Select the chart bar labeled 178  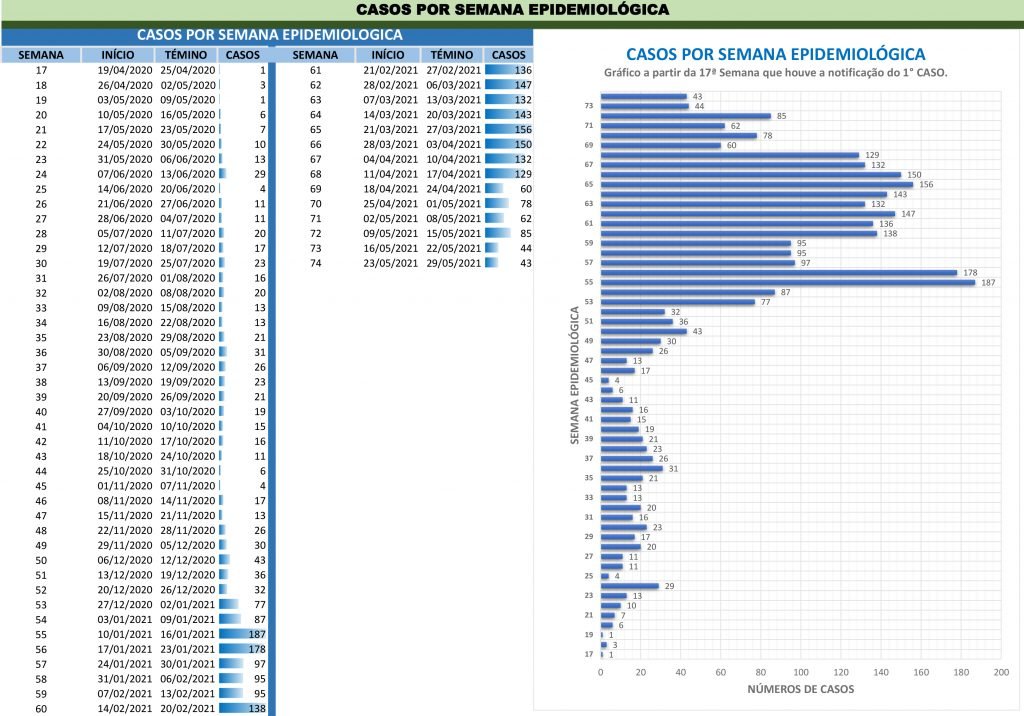pyautogui.click(x=779, y=272)
